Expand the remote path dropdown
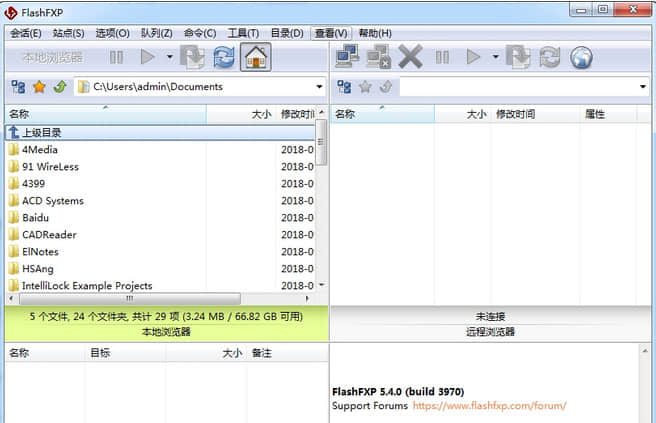The width and height of the screenshot is (656, 423). (643, 87)
